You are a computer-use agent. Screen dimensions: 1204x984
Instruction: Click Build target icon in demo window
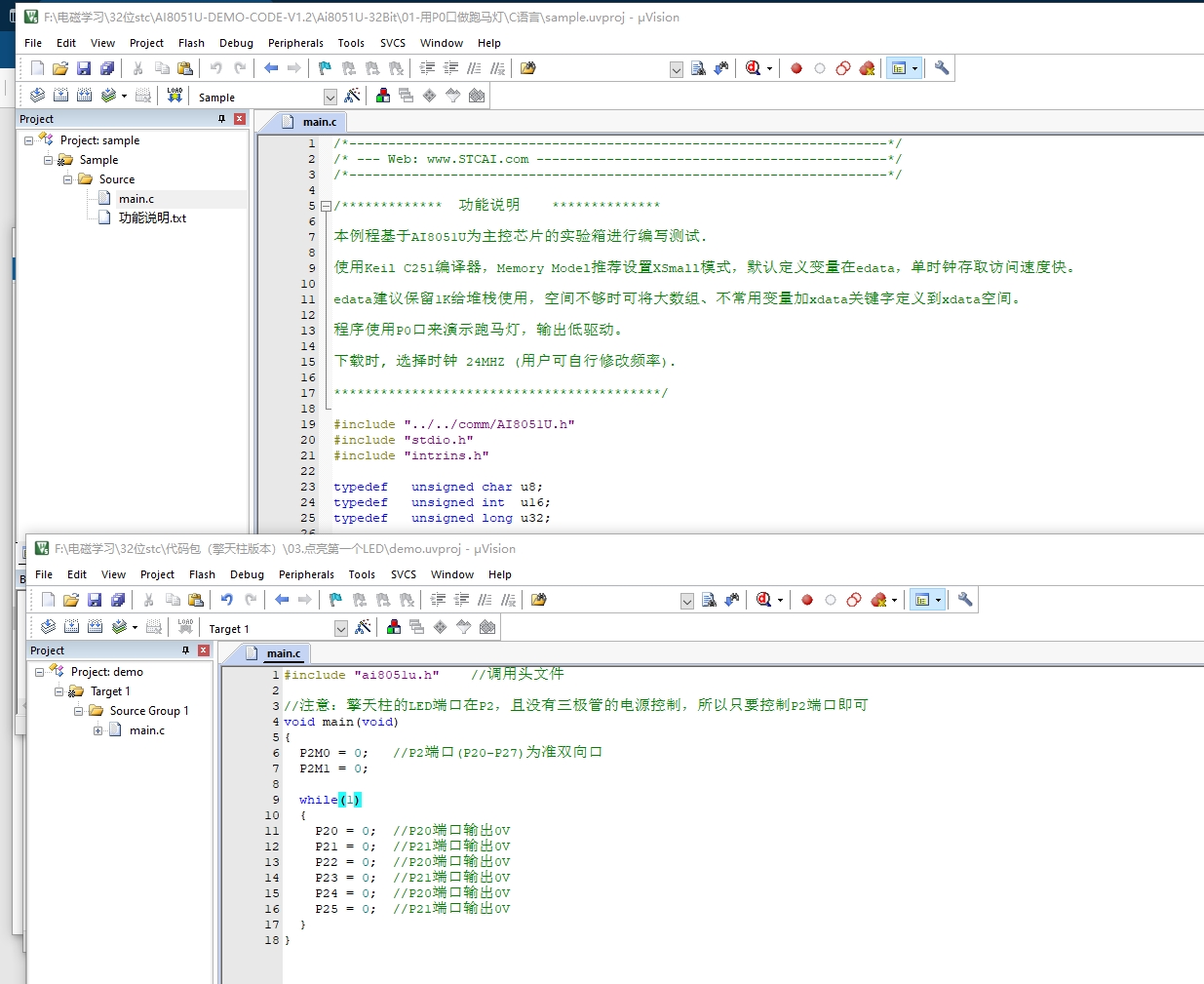pyautogui.click(x=71, y=627)
